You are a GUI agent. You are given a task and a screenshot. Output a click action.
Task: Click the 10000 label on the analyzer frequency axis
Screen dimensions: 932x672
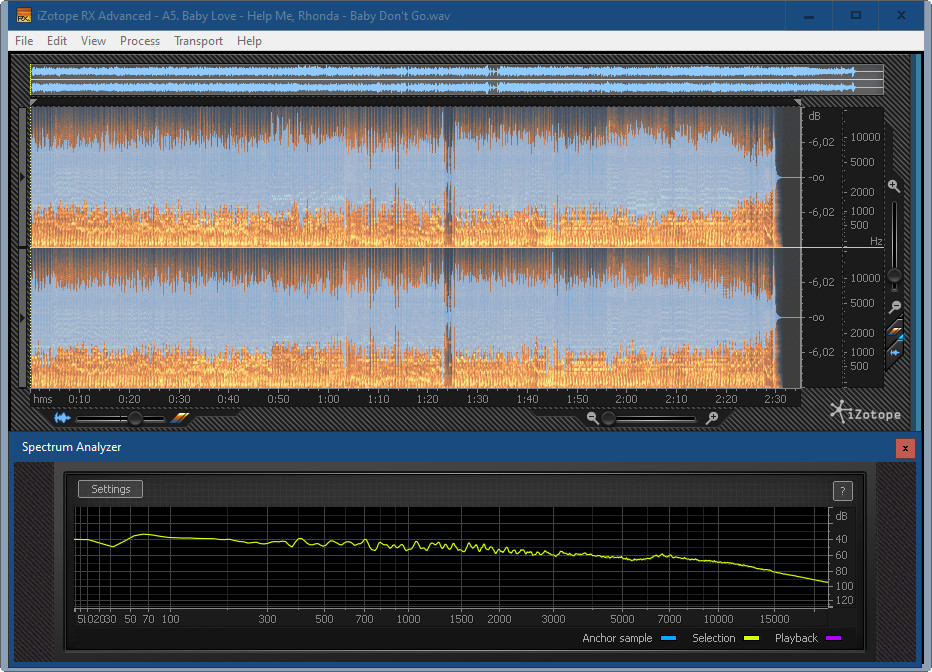click(718, 619)
